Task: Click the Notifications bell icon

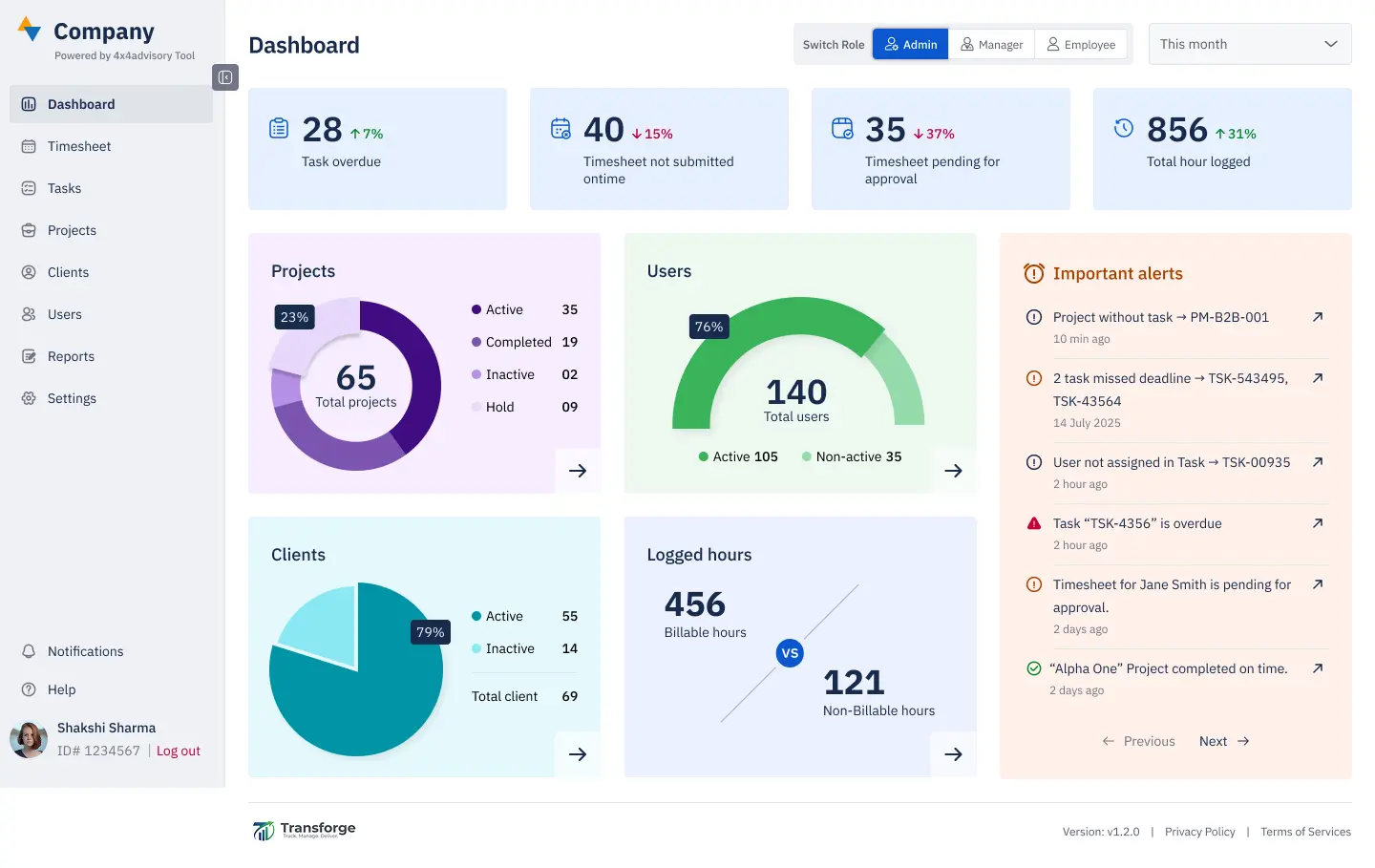Action: (x=29, y=651)
